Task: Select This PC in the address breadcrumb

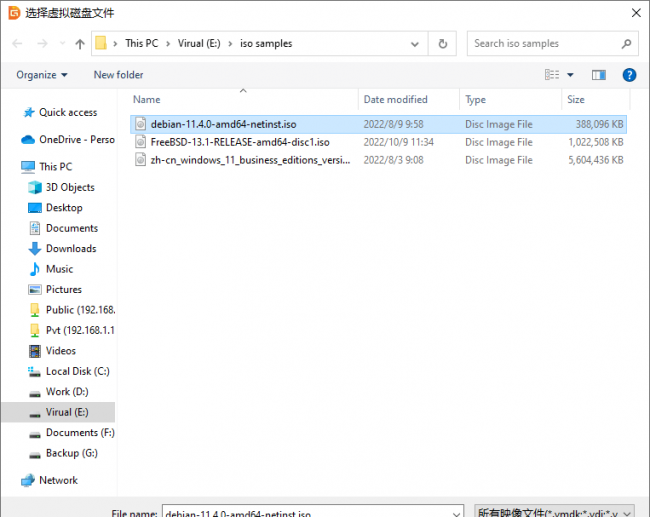Action: pyautogui.click(x=142, y=44)
